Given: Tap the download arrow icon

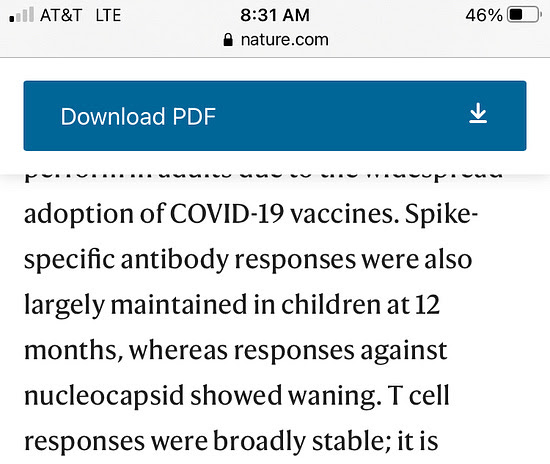Looking at the screenshot, I should 478,113.
